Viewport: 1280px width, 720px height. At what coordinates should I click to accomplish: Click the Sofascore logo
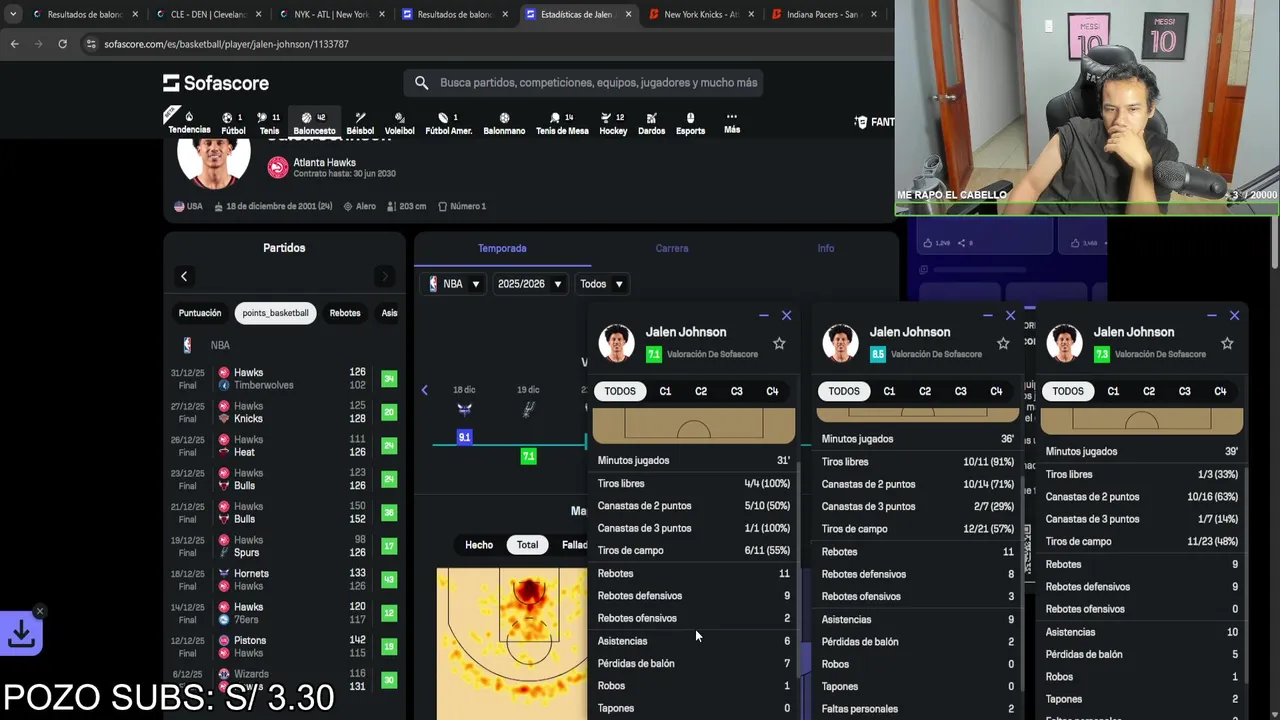[216, 83]
